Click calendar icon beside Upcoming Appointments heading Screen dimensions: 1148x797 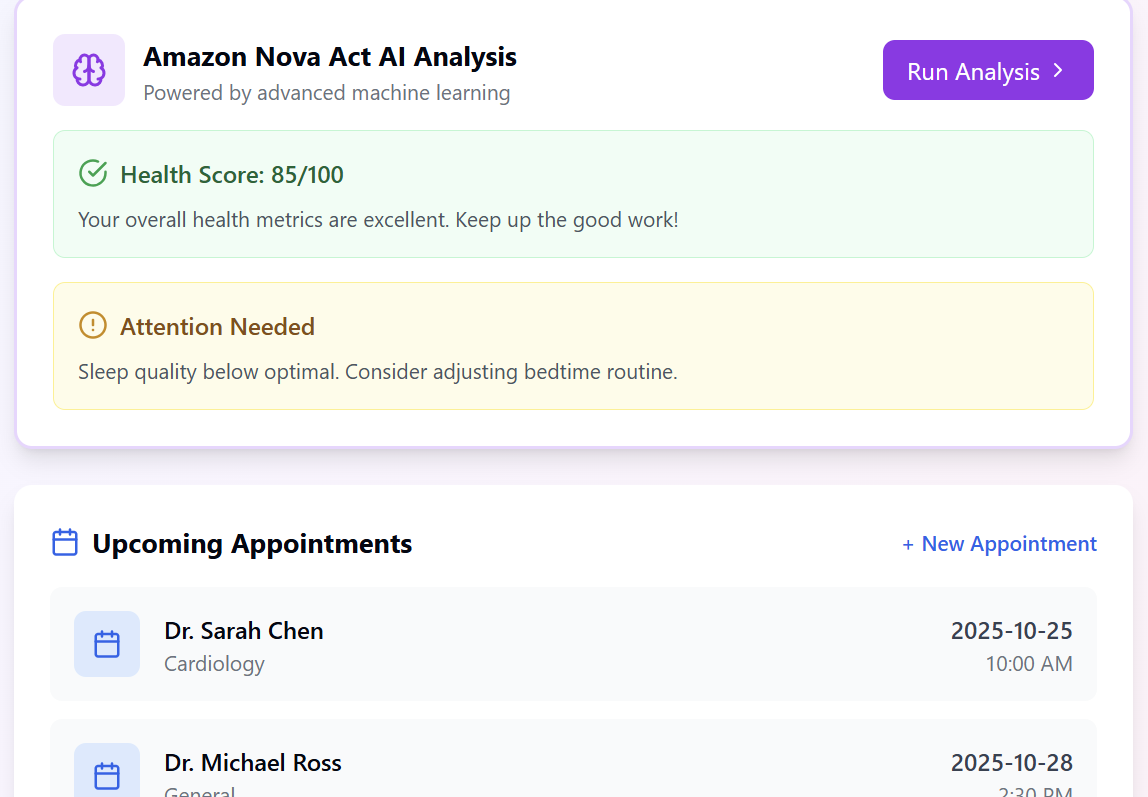tap(65, 543)
